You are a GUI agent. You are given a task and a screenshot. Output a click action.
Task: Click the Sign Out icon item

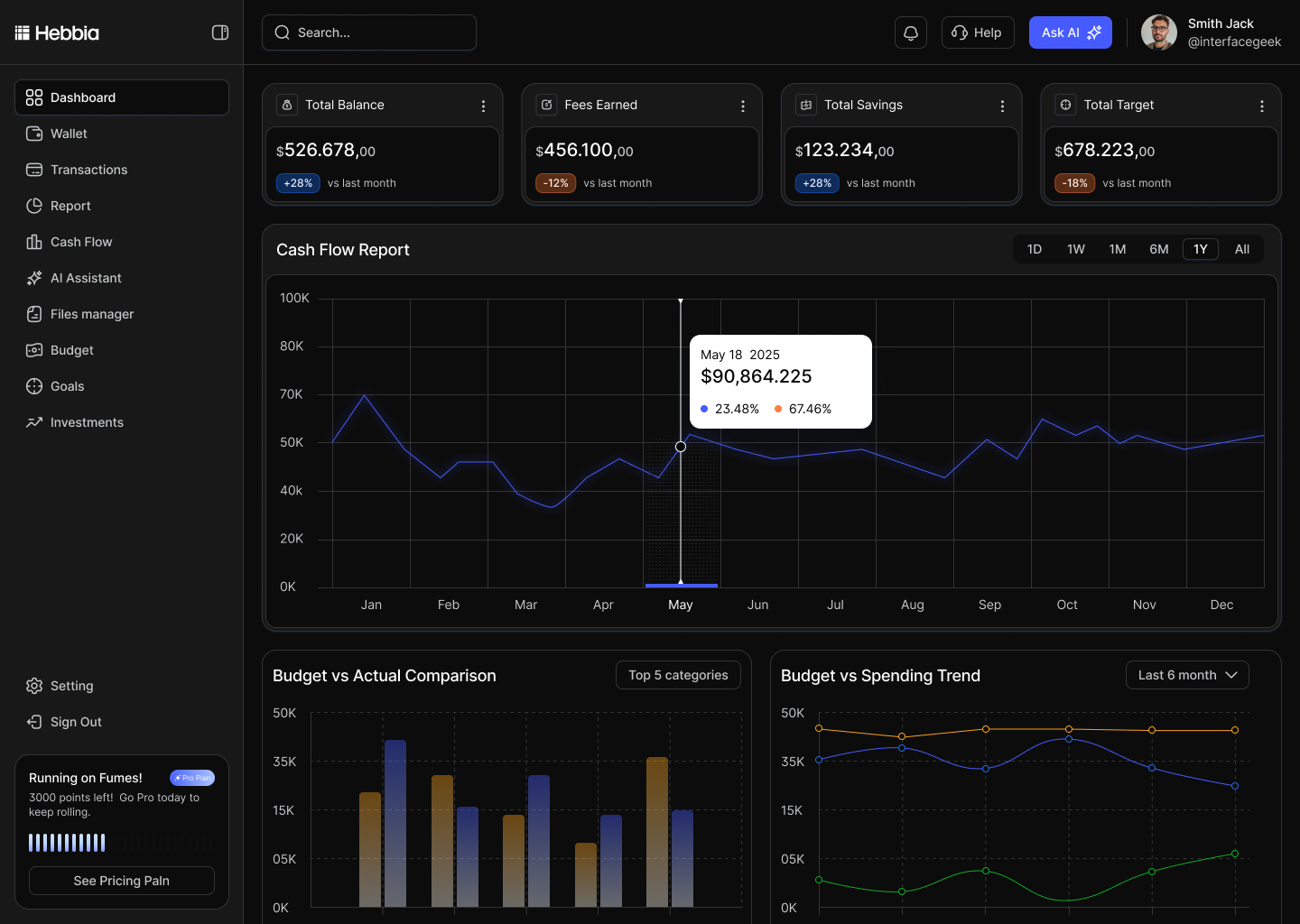coord(76,722)
